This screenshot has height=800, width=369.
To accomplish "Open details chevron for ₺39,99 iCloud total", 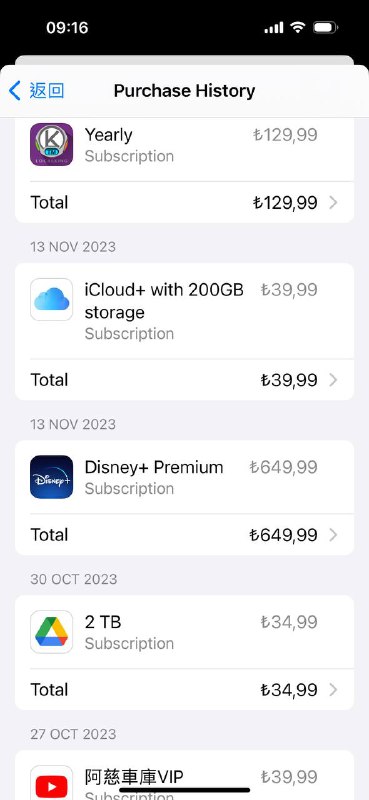I will [x=333, y=380].
